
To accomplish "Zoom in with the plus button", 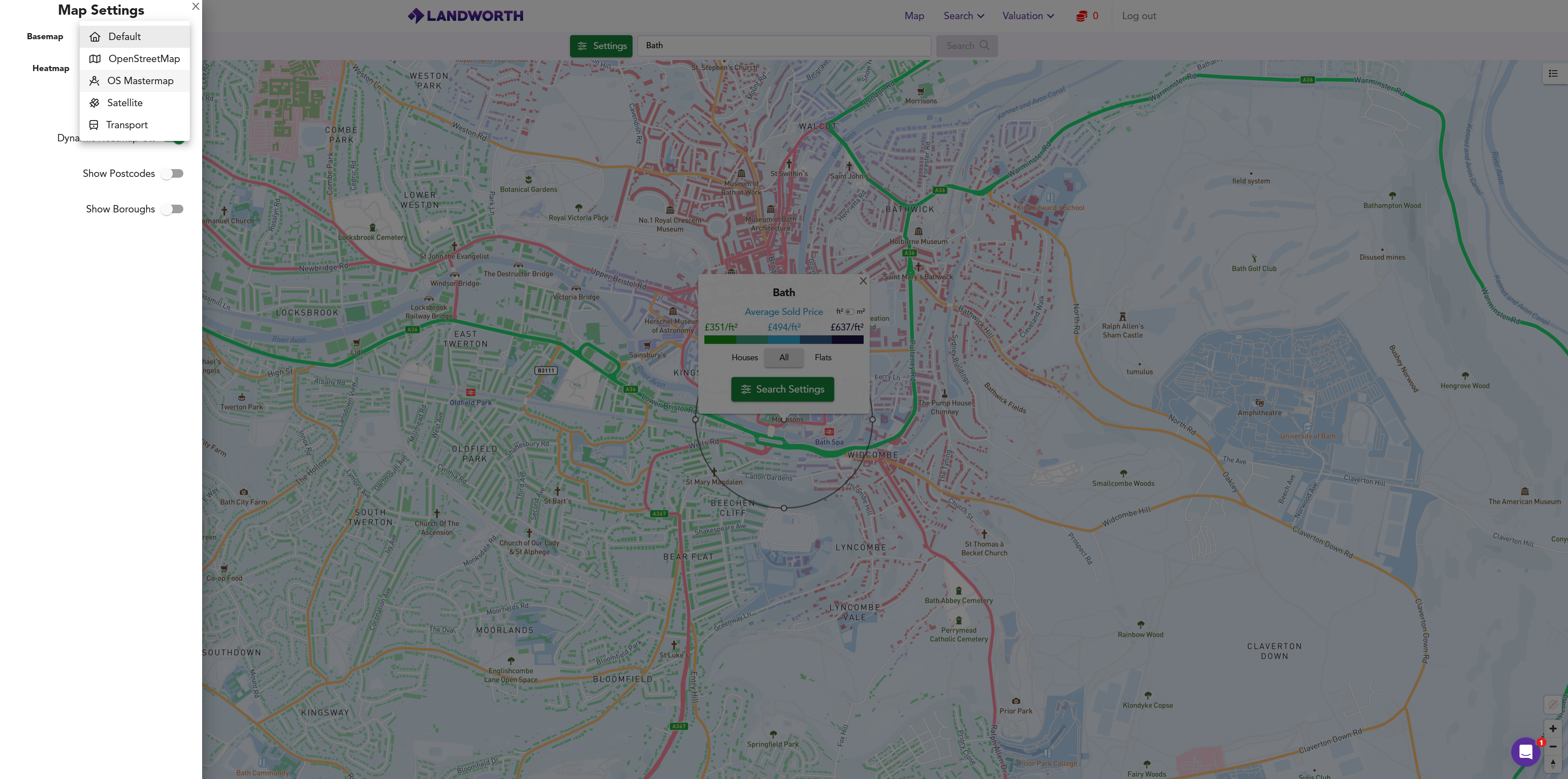I will pos(1553,728).
